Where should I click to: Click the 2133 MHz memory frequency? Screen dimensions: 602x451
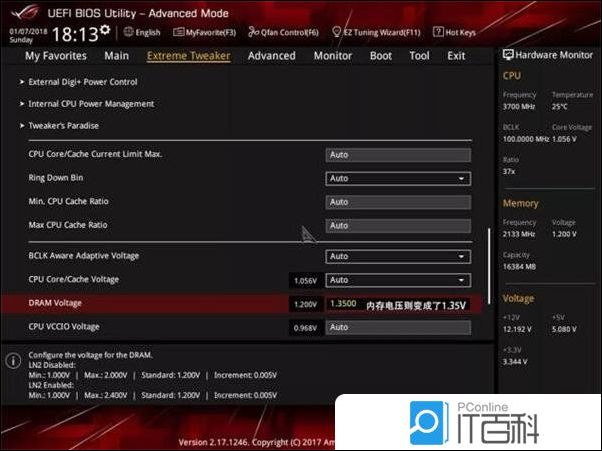click(x=519, y=234)
